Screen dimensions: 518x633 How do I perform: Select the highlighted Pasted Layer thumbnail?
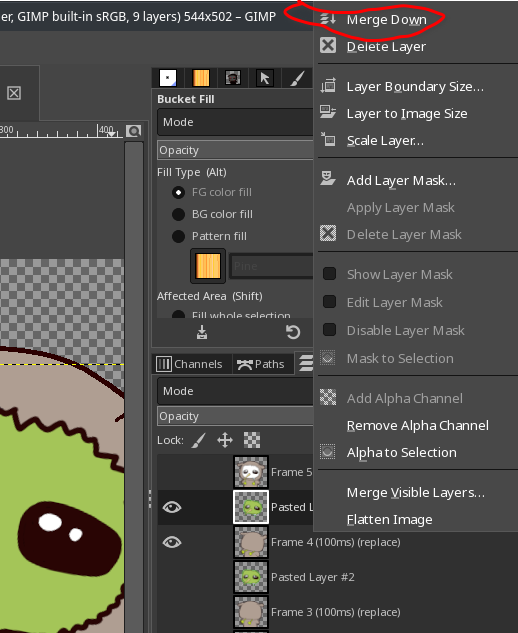(251, 507)
